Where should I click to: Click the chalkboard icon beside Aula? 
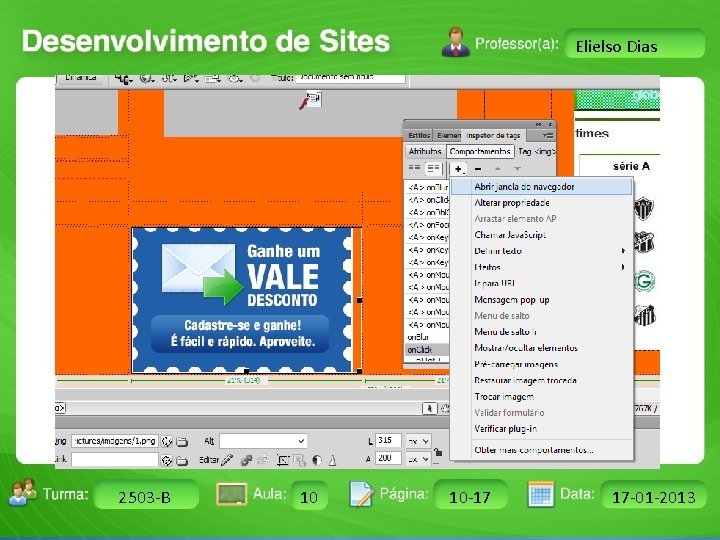[231, 495]
